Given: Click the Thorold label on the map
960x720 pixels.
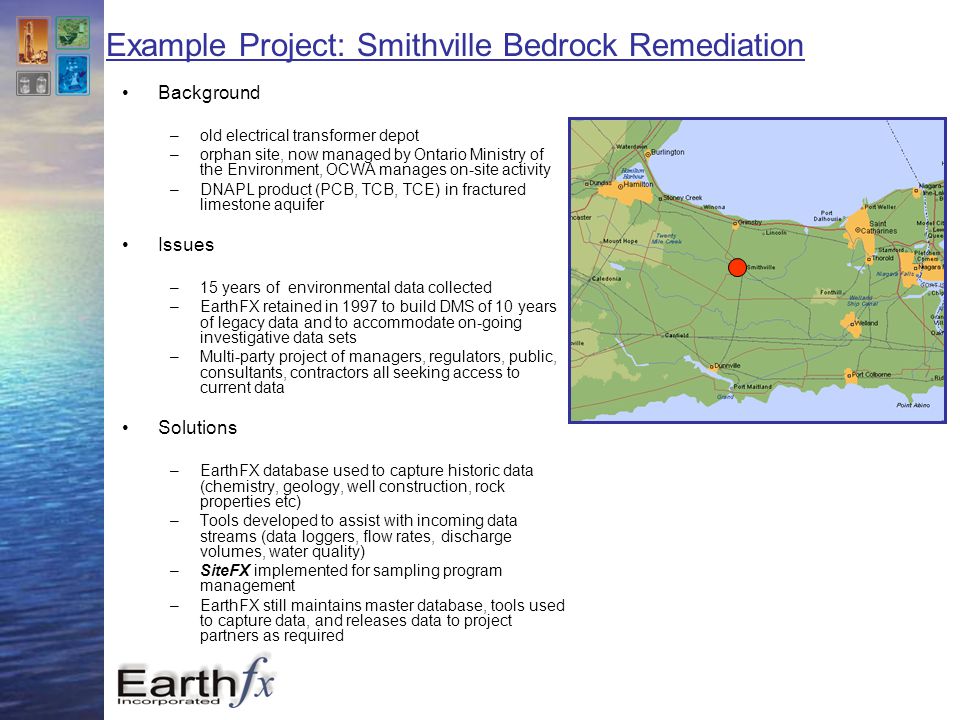Looking at the screenshot, I should click(882, 258).
